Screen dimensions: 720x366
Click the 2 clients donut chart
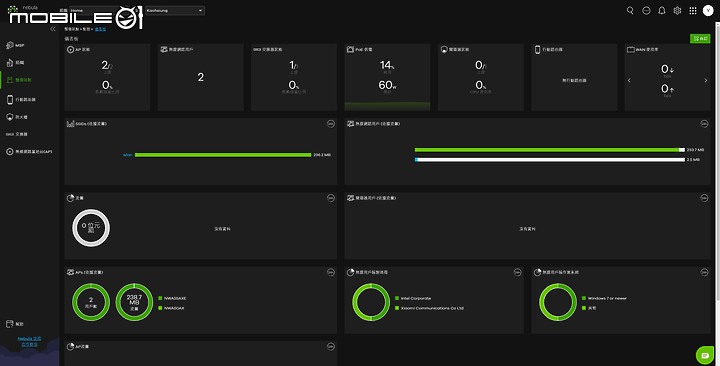[91, 302]
